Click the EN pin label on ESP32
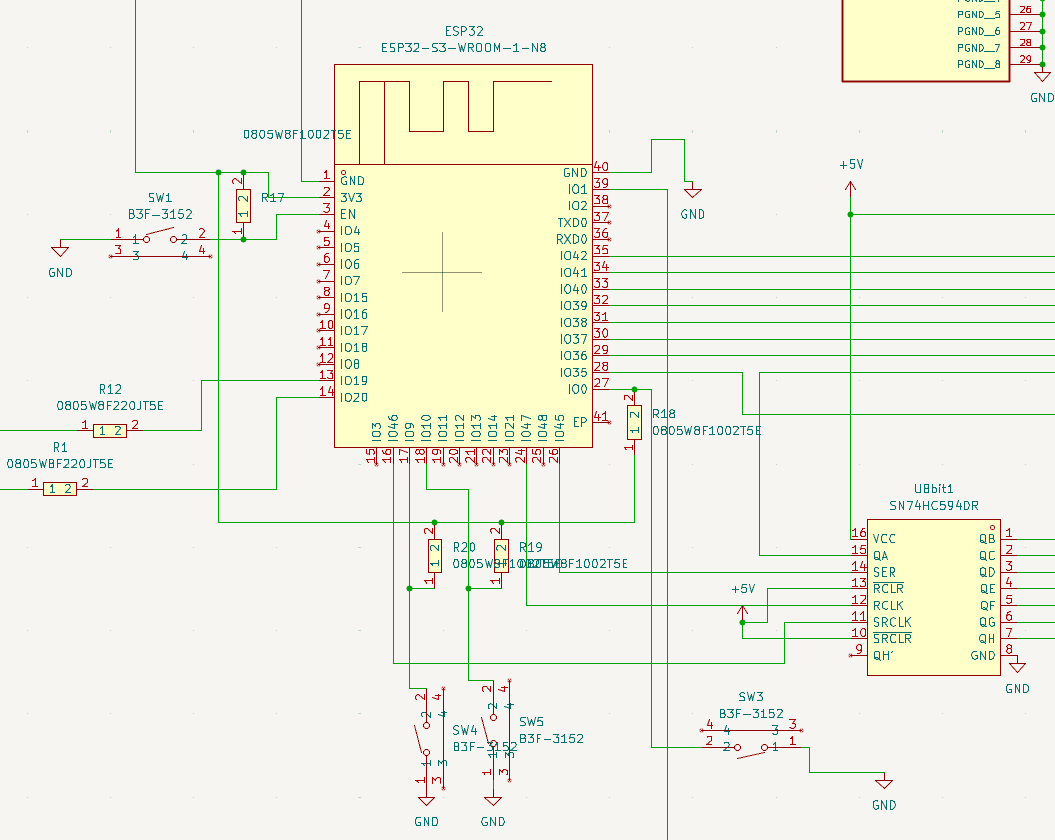 (x=348, y=214)
